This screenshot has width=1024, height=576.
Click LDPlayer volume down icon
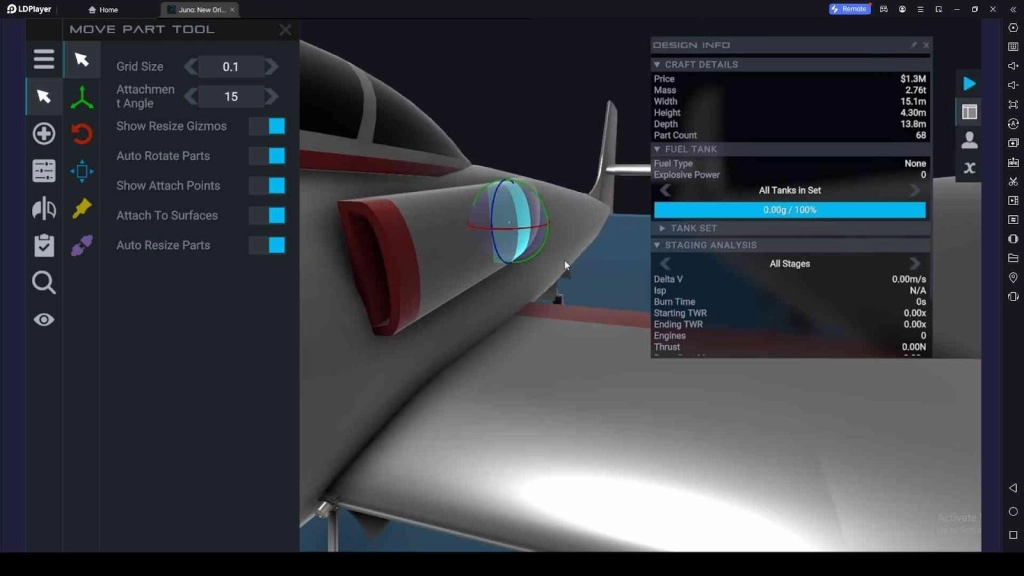click(x=1013, y=85)
